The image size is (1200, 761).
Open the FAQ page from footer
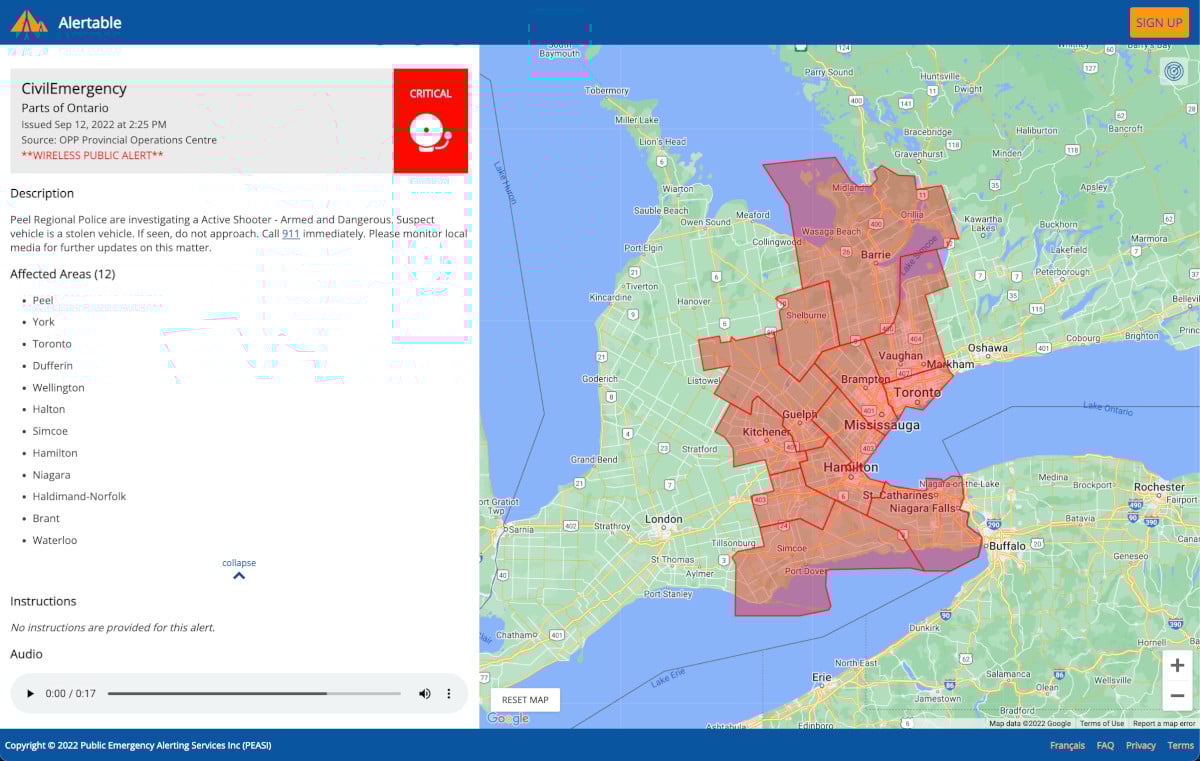click(x=1105, y=745)
